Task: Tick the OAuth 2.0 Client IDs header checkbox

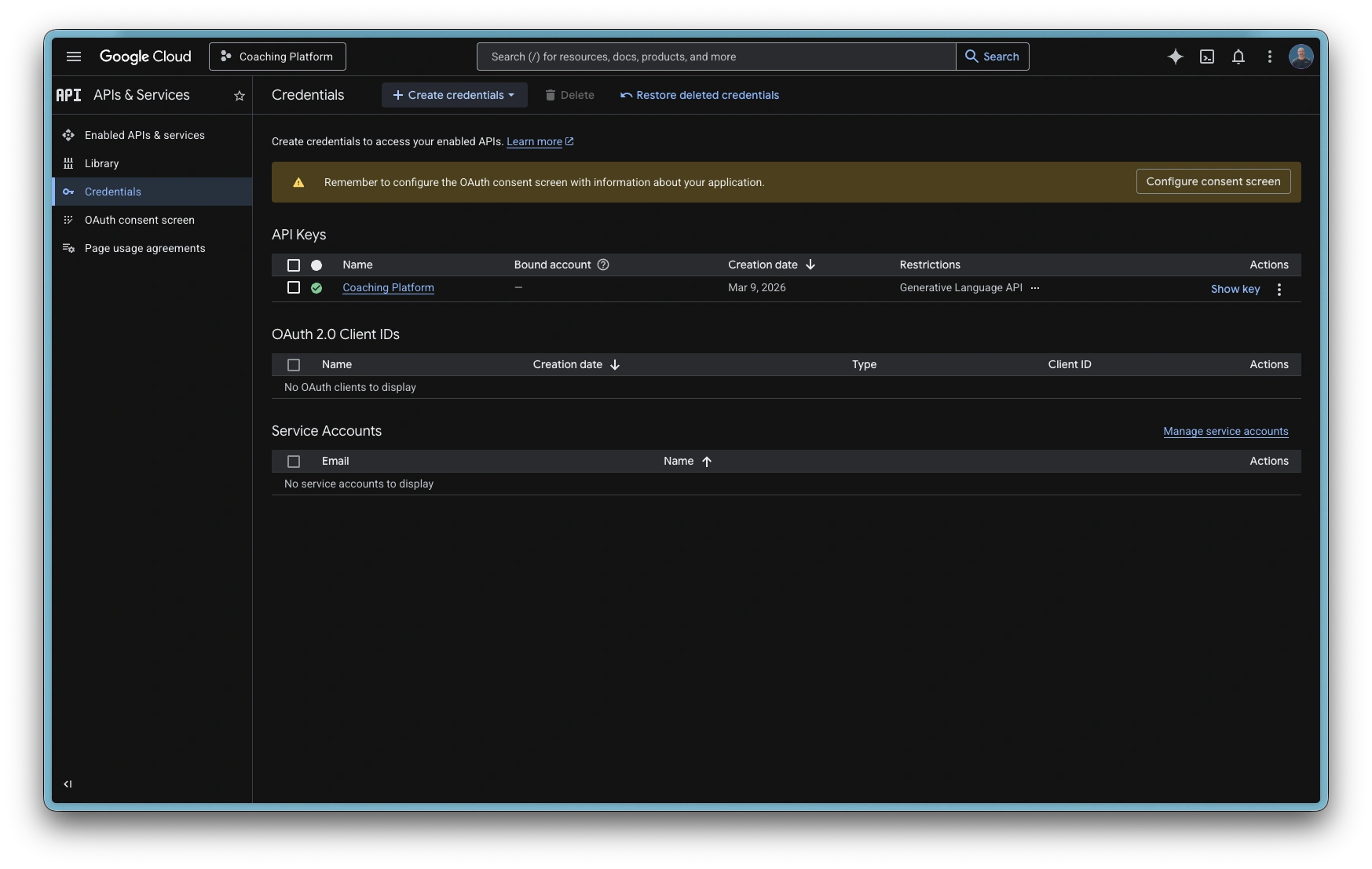Action: click(x=294, y=365)
